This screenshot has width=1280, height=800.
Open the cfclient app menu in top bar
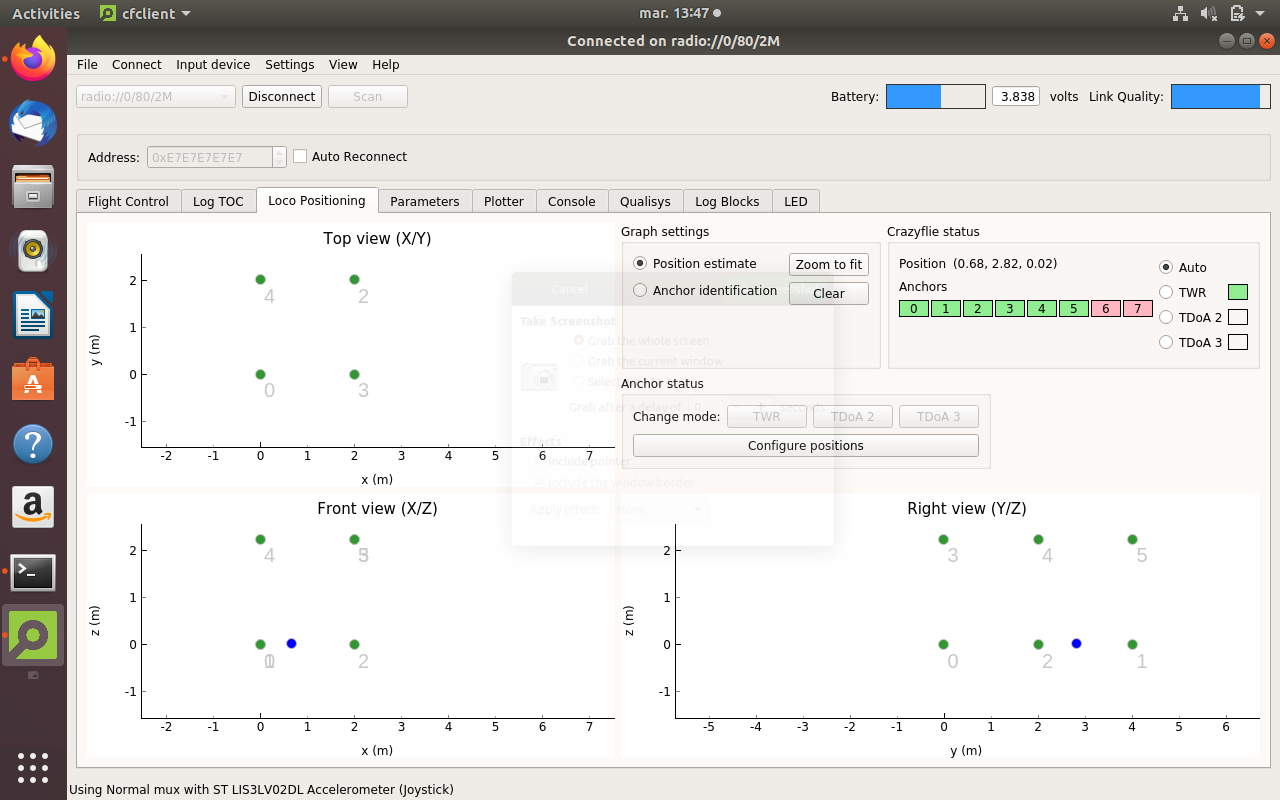point(146,14)
